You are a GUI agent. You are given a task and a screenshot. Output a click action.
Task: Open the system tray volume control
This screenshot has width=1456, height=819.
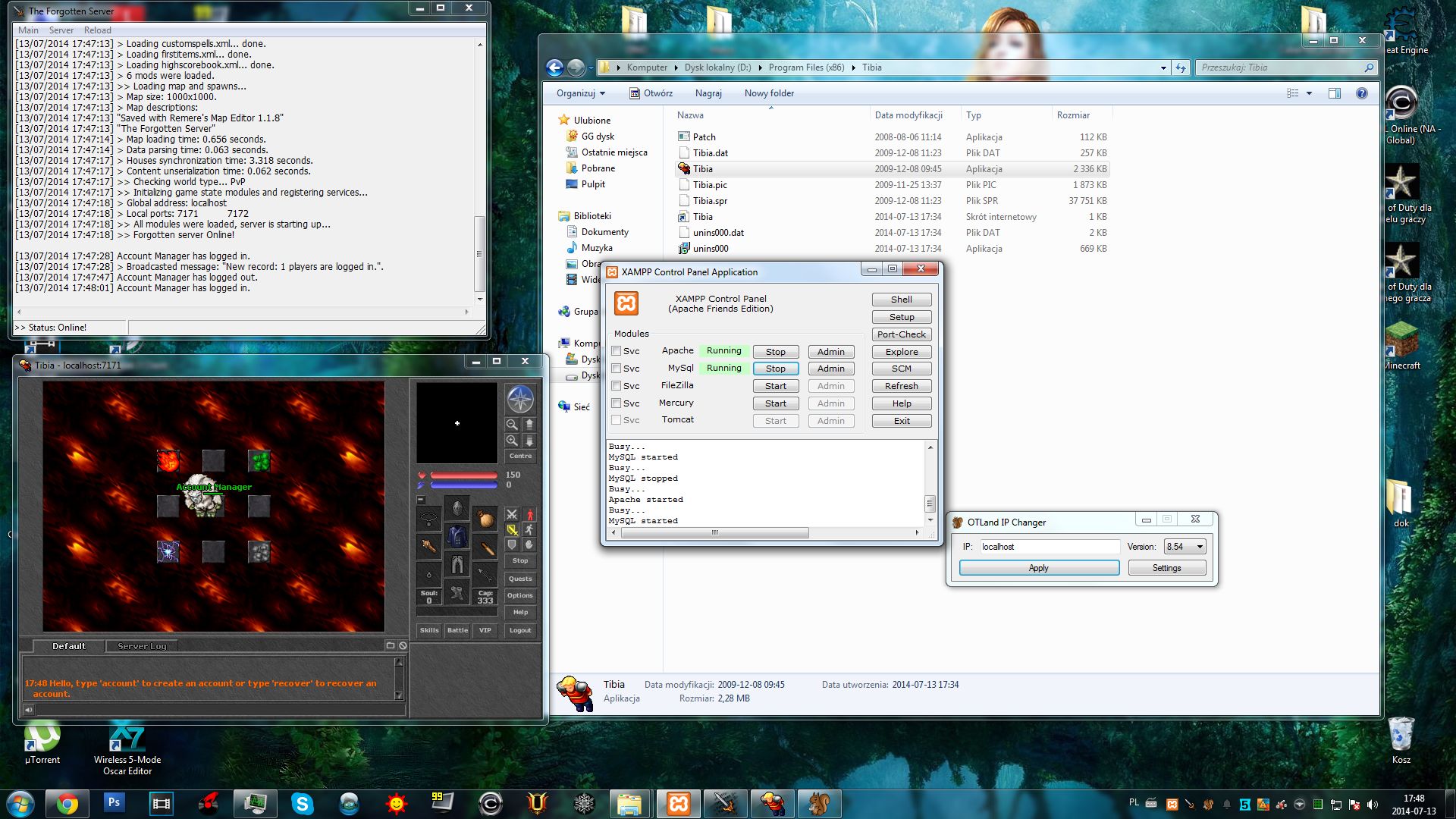pos(1373,805)
